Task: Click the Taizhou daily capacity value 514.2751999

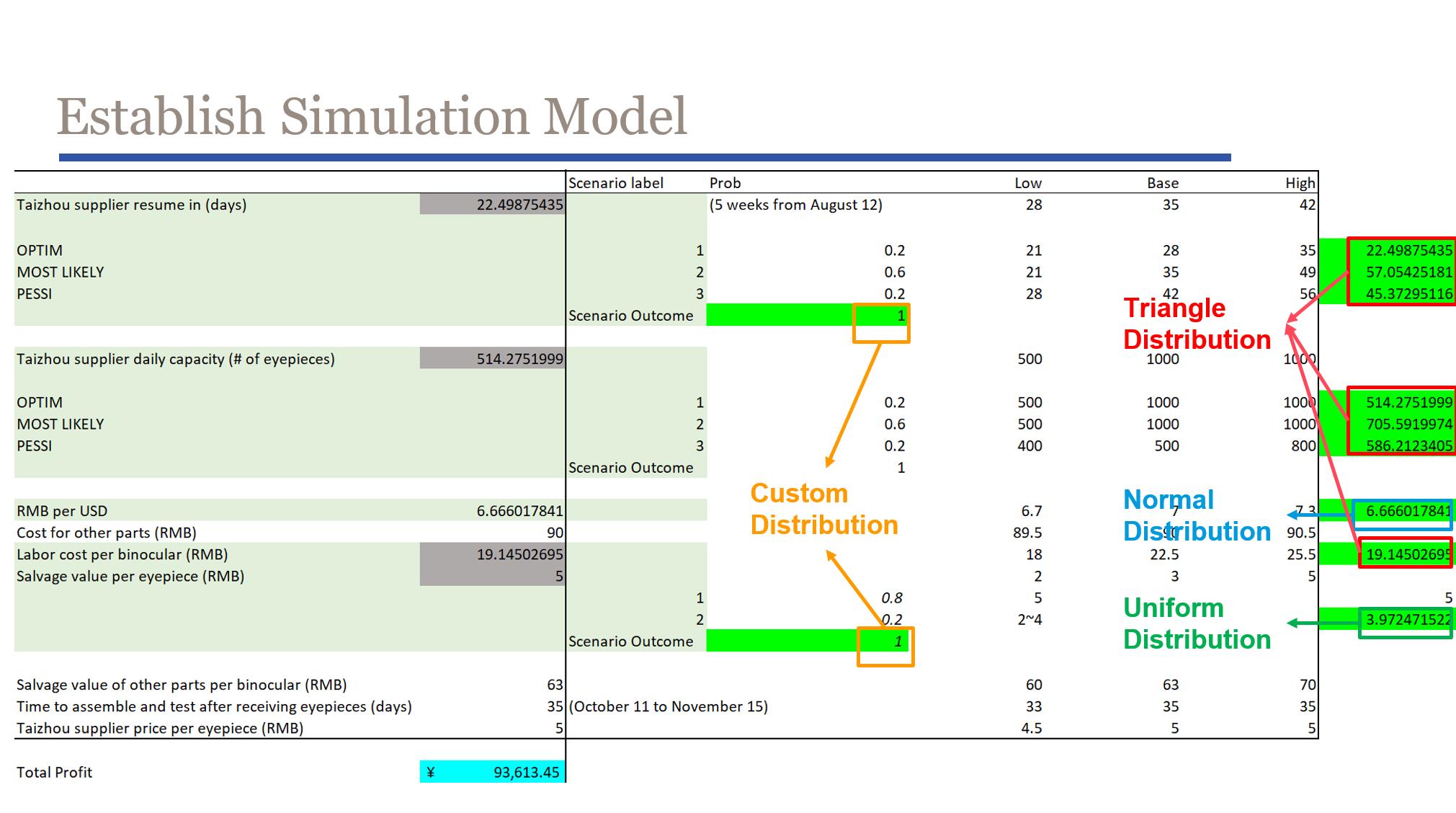Action: tap(492, 359)
